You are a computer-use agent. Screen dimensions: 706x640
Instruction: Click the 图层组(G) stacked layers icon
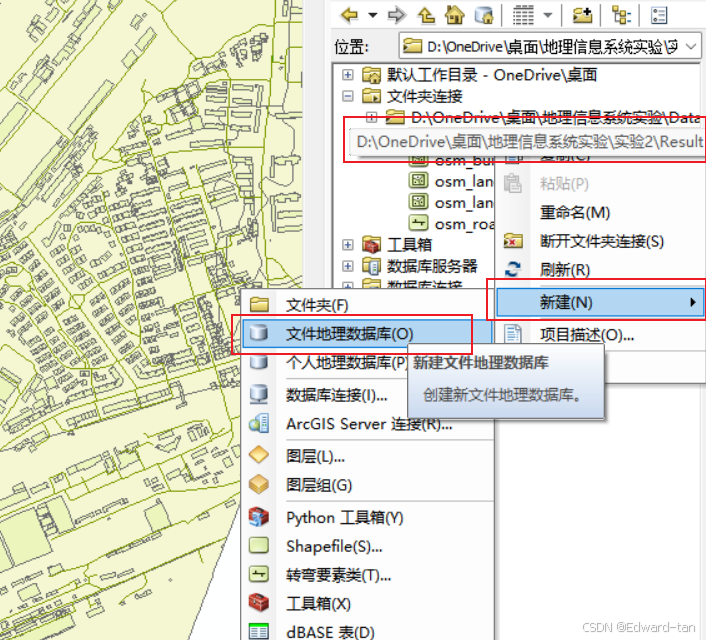point(259,484)
